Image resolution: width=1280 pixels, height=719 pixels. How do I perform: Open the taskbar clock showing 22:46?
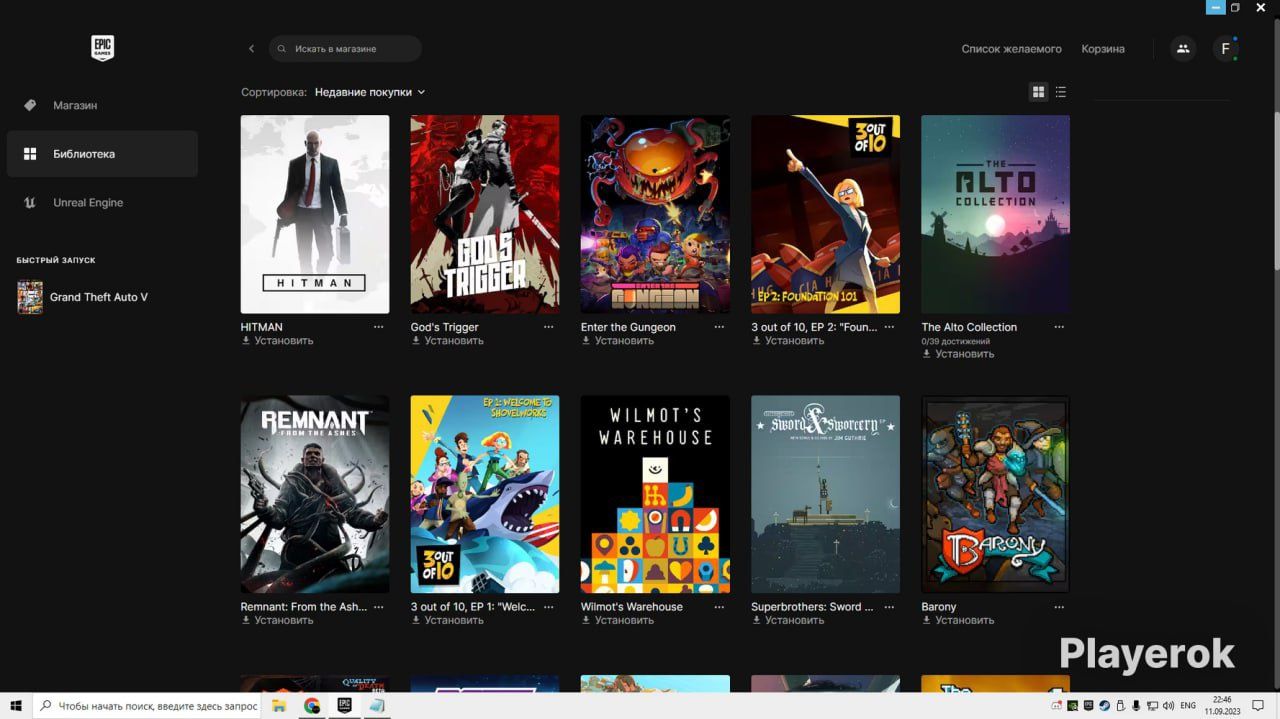tap(1222, 706)
